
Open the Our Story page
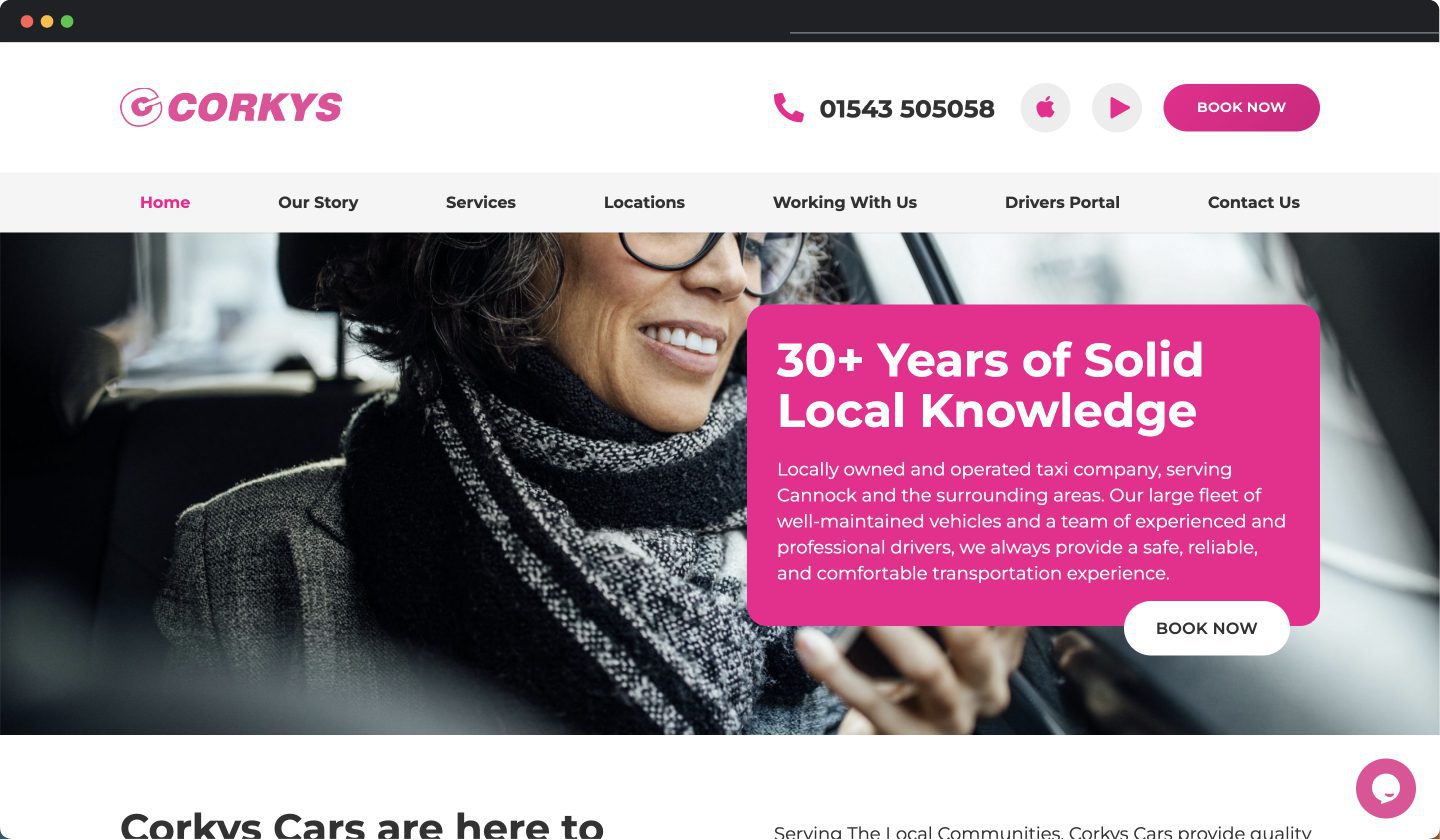pos(318,202)
